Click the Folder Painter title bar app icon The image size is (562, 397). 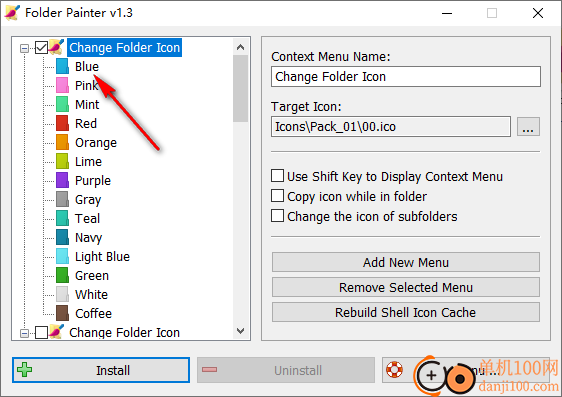coord(12,13)
